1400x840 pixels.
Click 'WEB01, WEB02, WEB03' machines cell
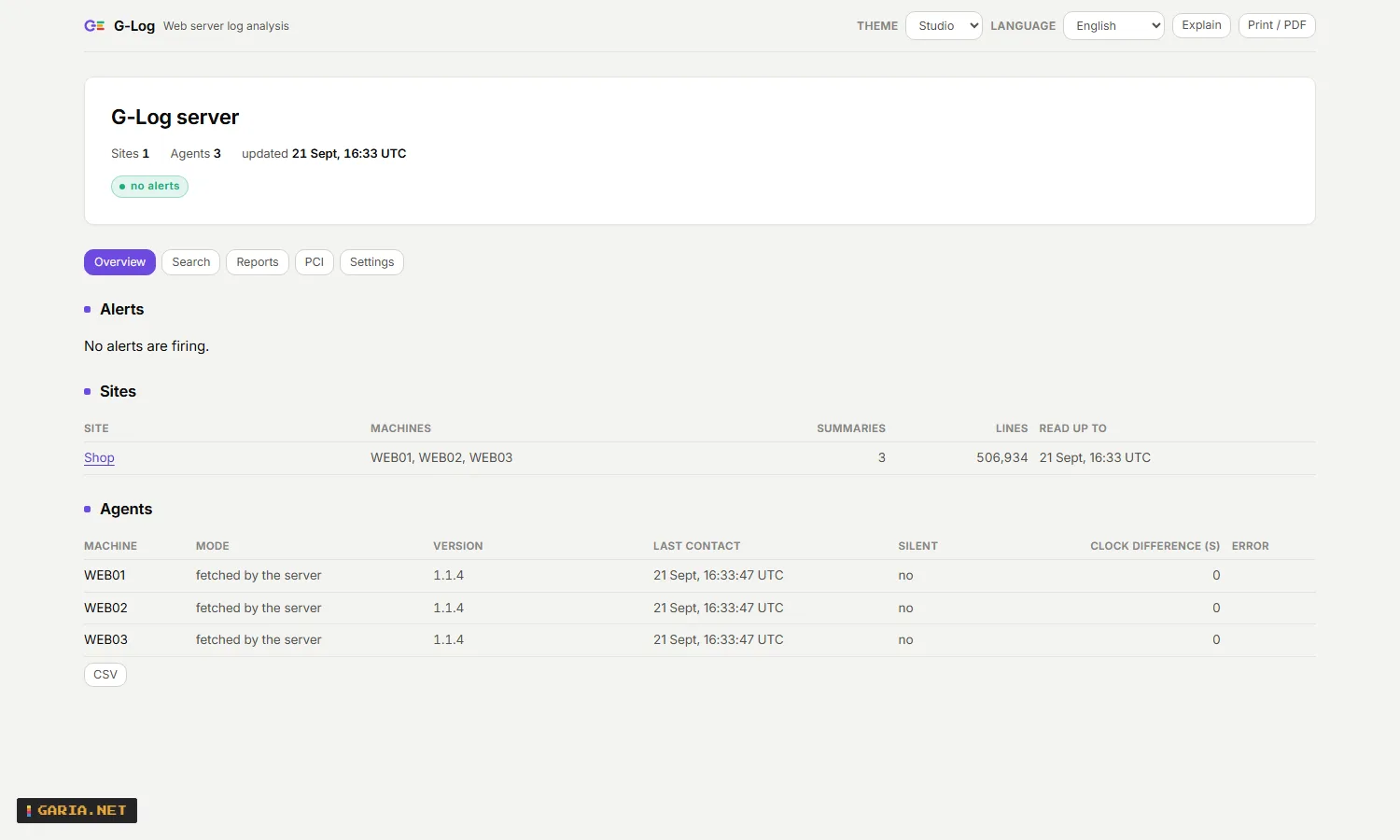[441, 457]
